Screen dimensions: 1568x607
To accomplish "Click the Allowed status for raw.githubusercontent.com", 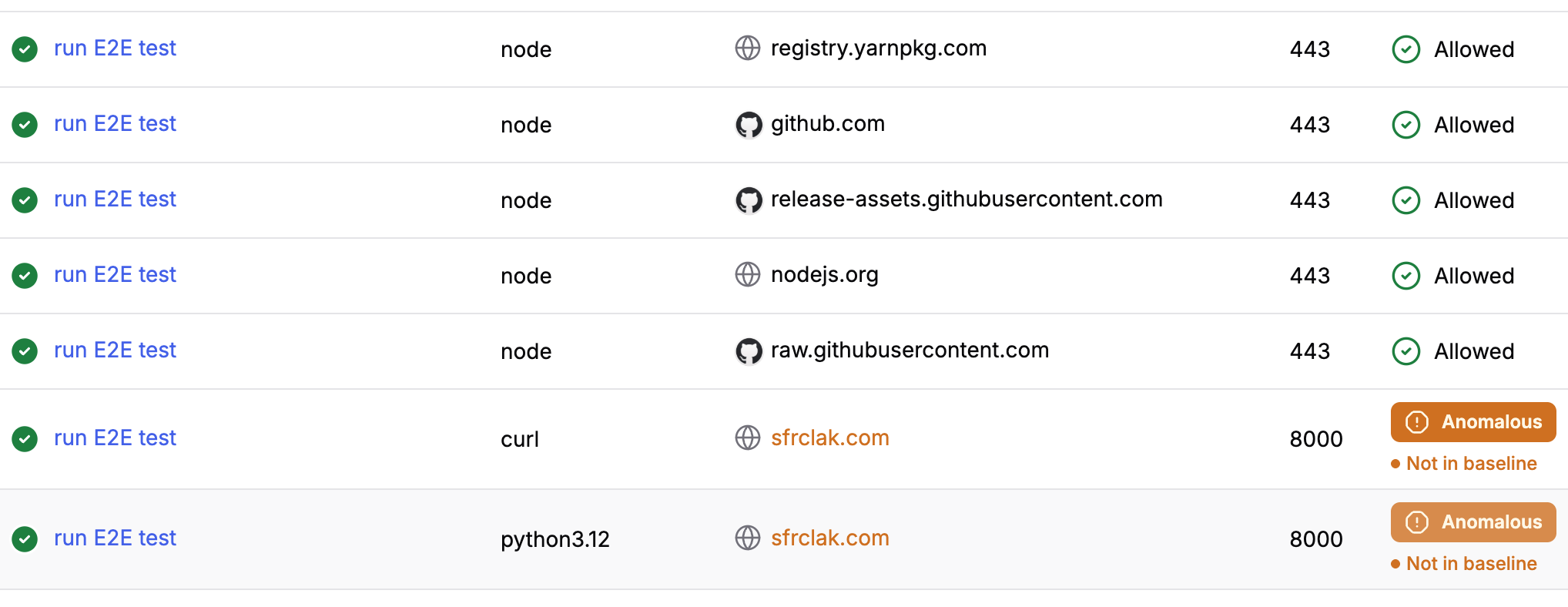I will pos(1473,351).
